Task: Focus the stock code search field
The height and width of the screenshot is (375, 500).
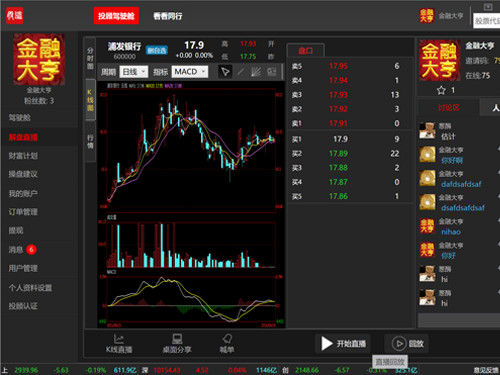Action: click(x=487, y=21)
